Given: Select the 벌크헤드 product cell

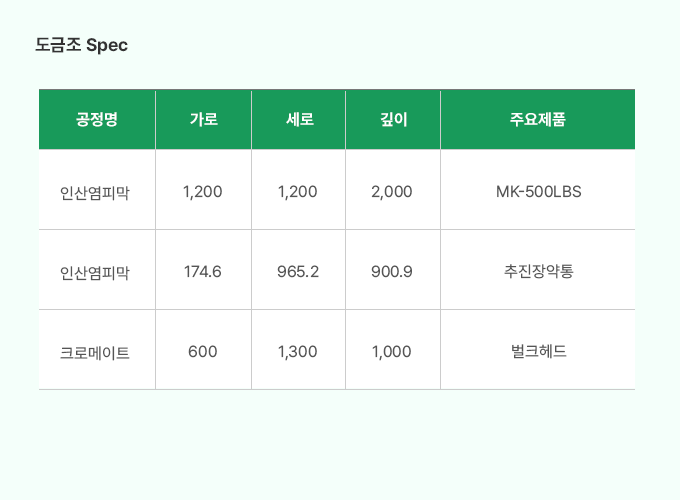Looking at the screenshot, I should pos(538,351).
